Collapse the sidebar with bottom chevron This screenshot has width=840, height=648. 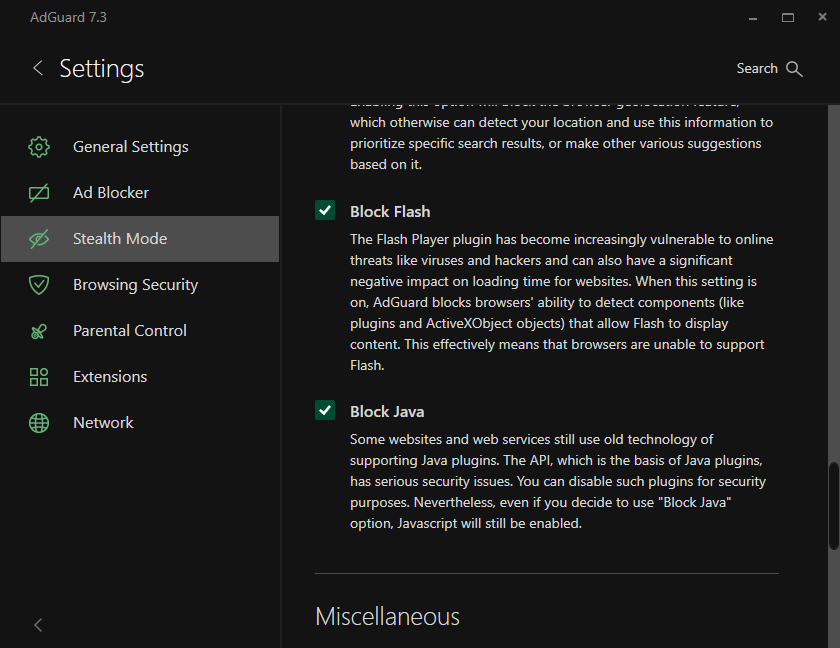(x=38, y=625)
